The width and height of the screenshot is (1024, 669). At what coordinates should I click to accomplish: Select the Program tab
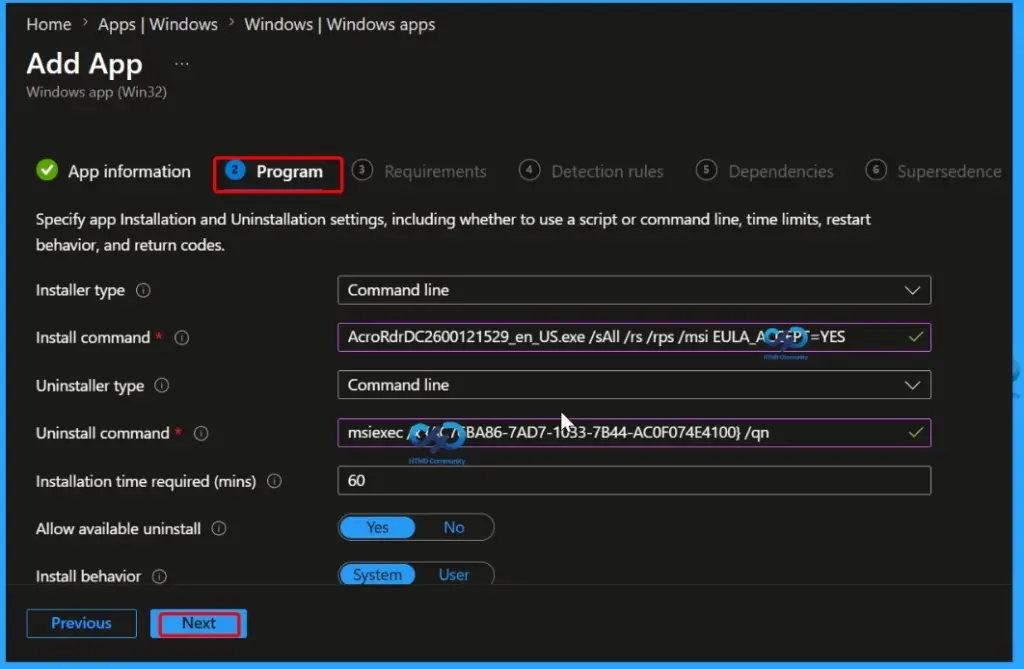(278, 172)
